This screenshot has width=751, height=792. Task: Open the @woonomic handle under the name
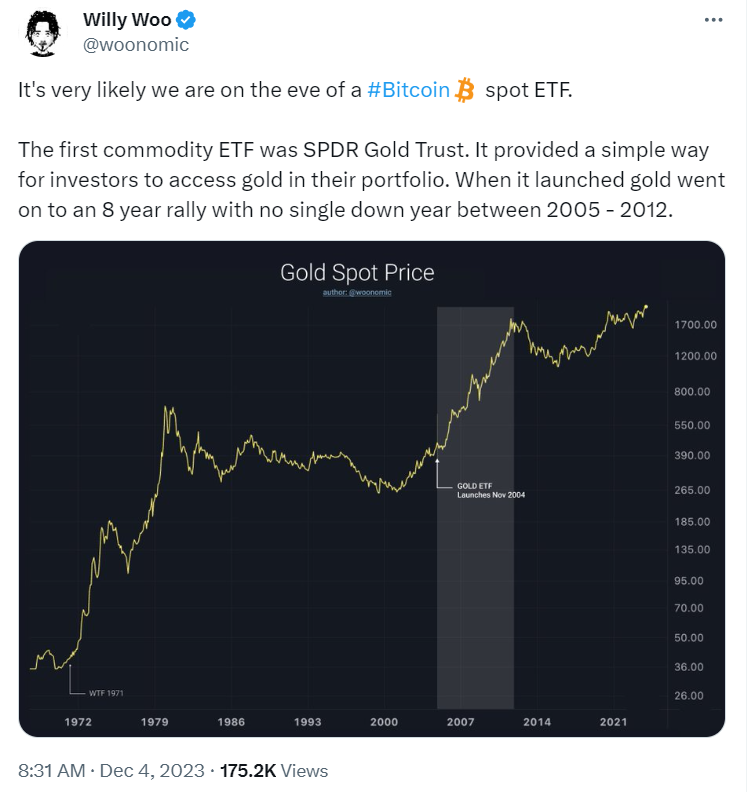135,45
